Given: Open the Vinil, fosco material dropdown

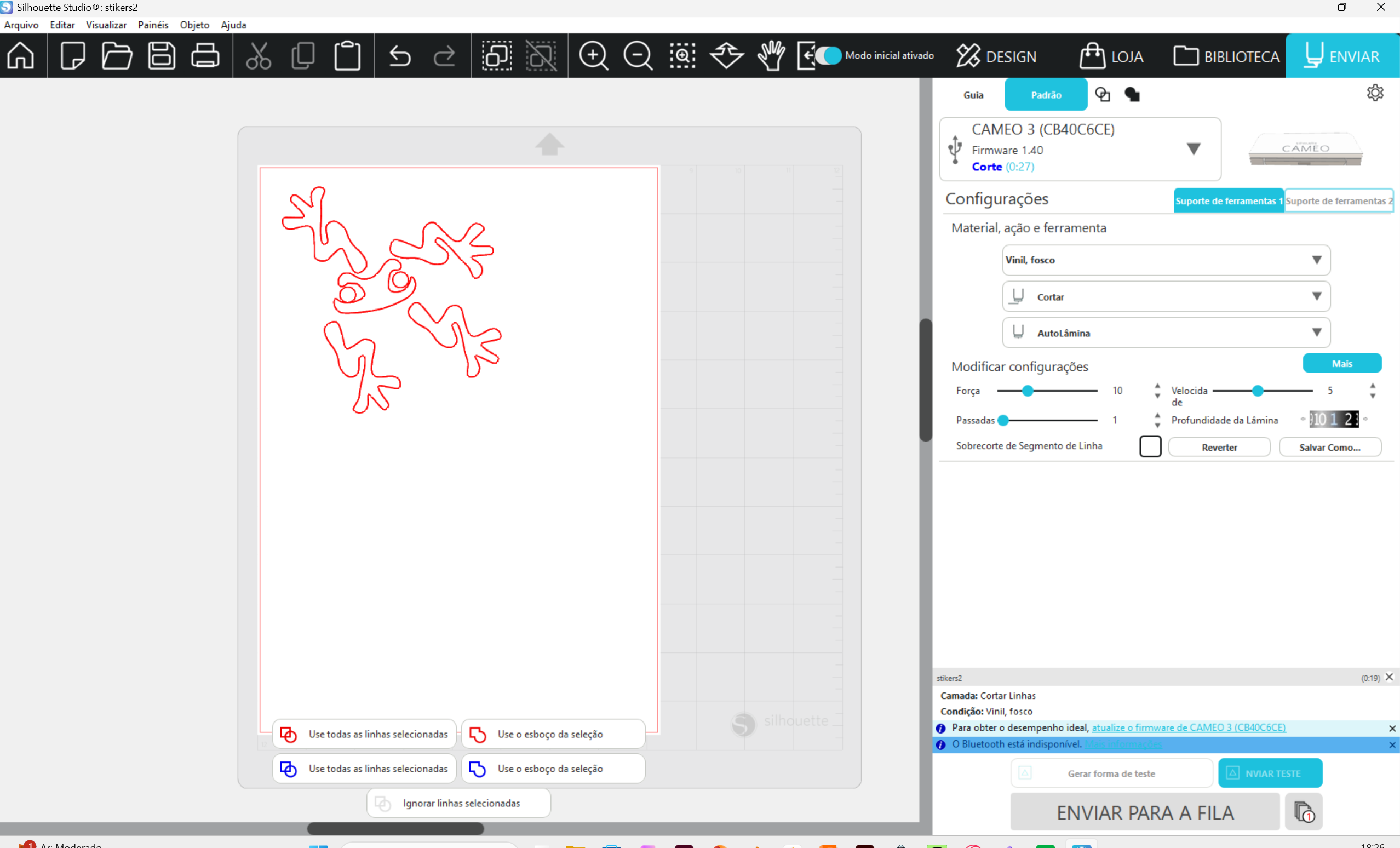Looking at the screenshot, I should [1166, 260].
